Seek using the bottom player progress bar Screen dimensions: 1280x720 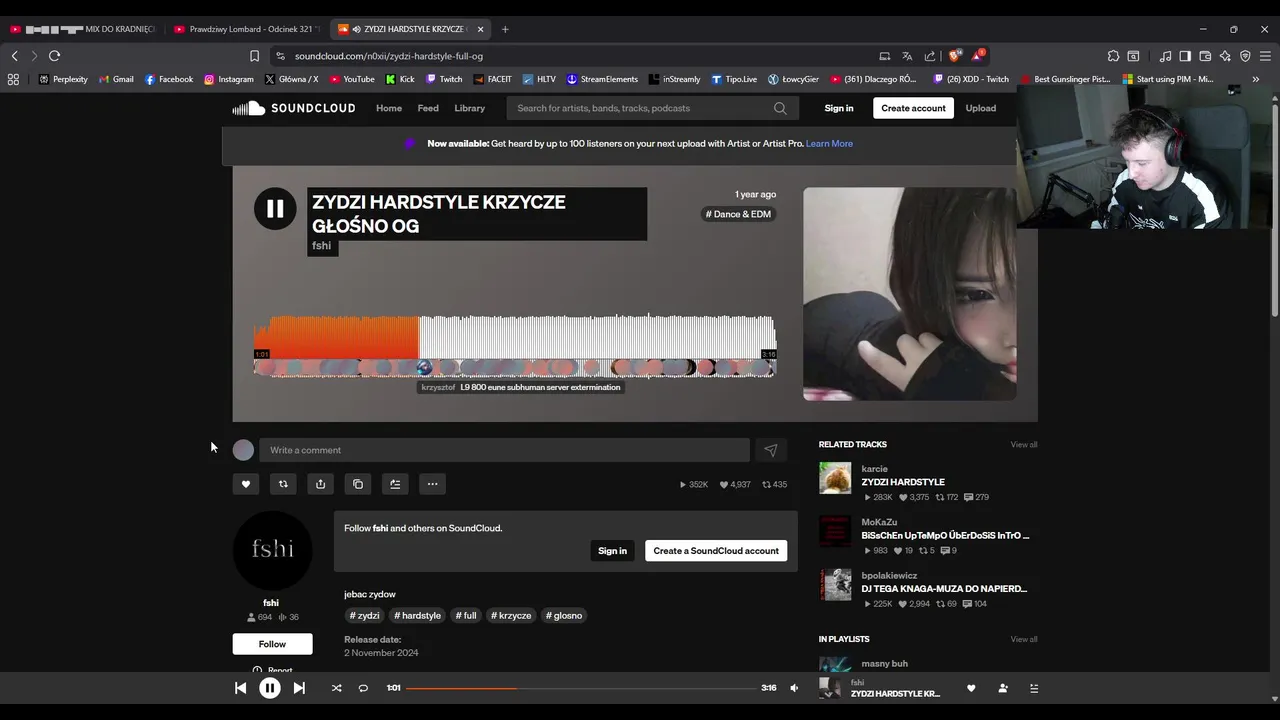click(x=581, y=688)
